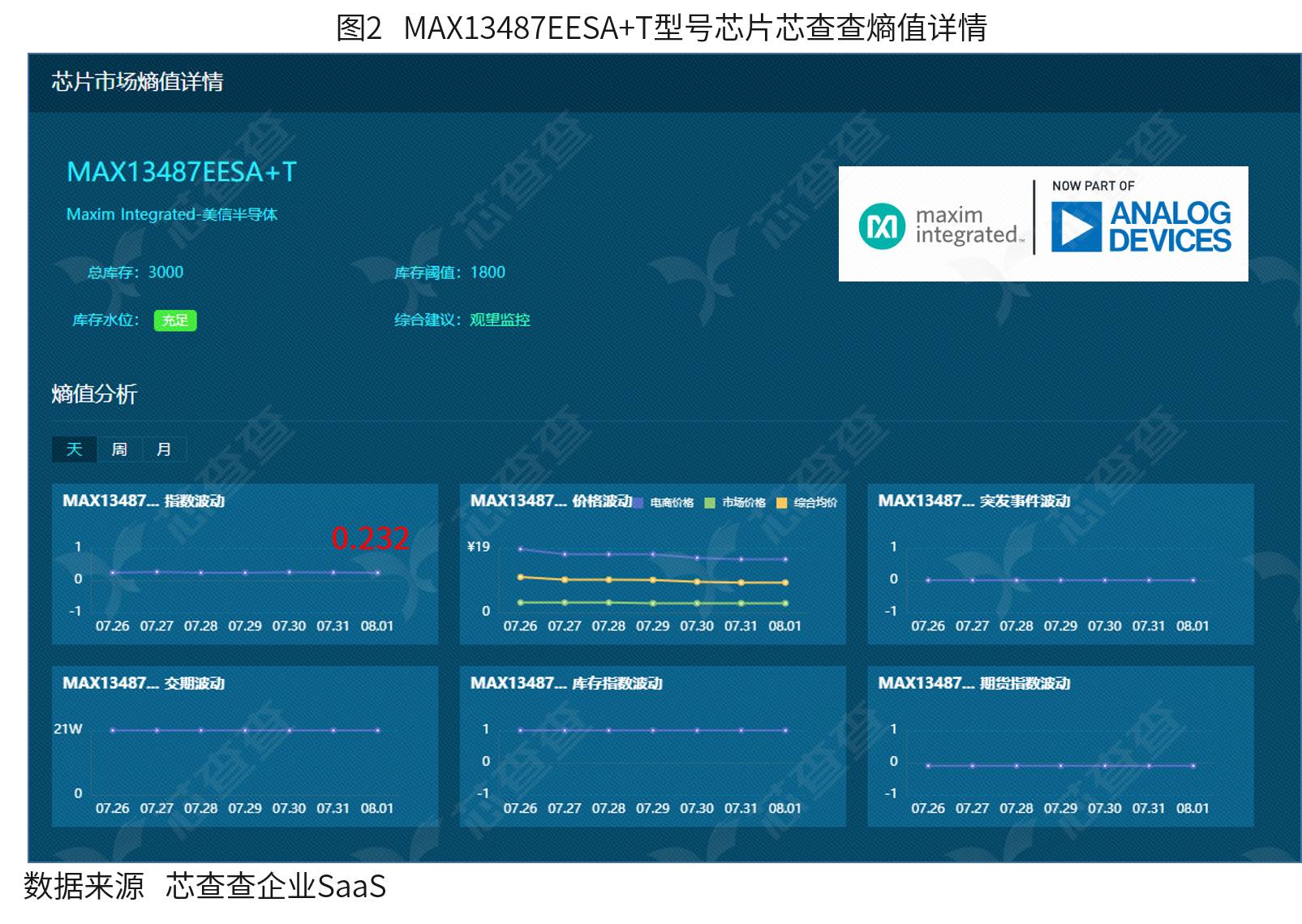Click the 08.01 point in 指数波动 chart
This screenshot has height=924, width=1302.
pyautogui.click(x=377, y=573)
